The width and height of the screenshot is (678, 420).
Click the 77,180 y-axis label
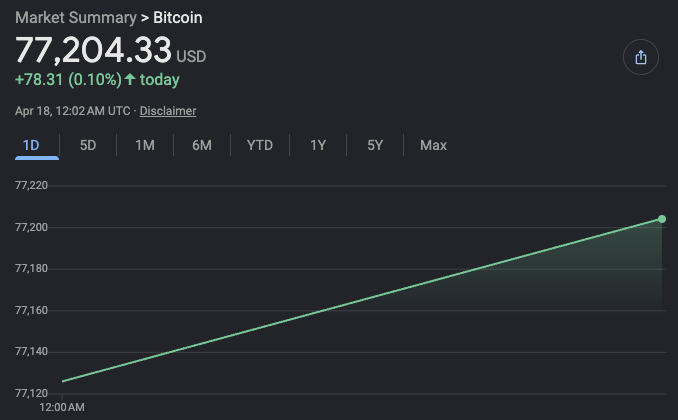[31, 269]
